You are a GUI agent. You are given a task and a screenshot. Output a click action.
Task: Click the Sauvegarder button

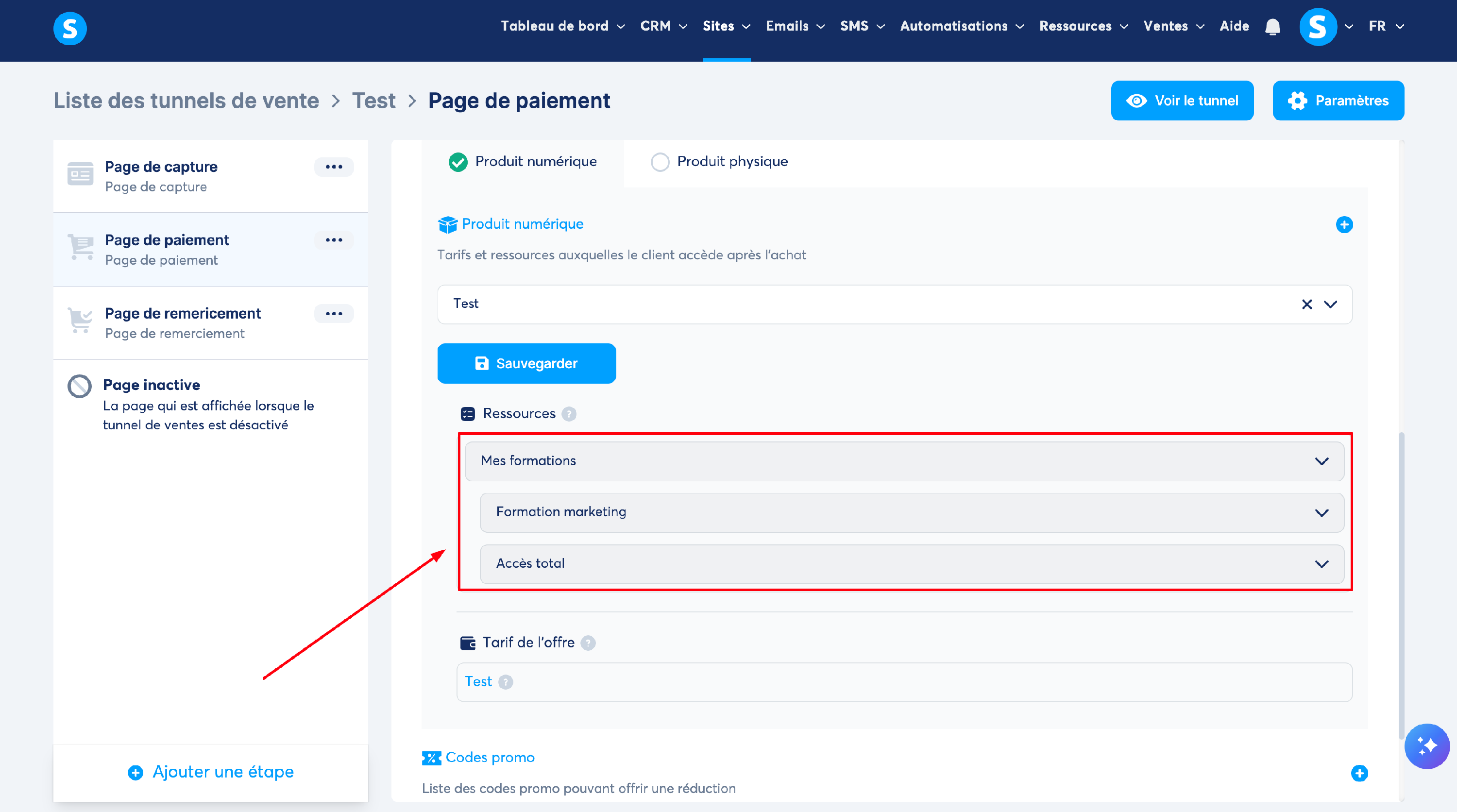tap(526, 363)
